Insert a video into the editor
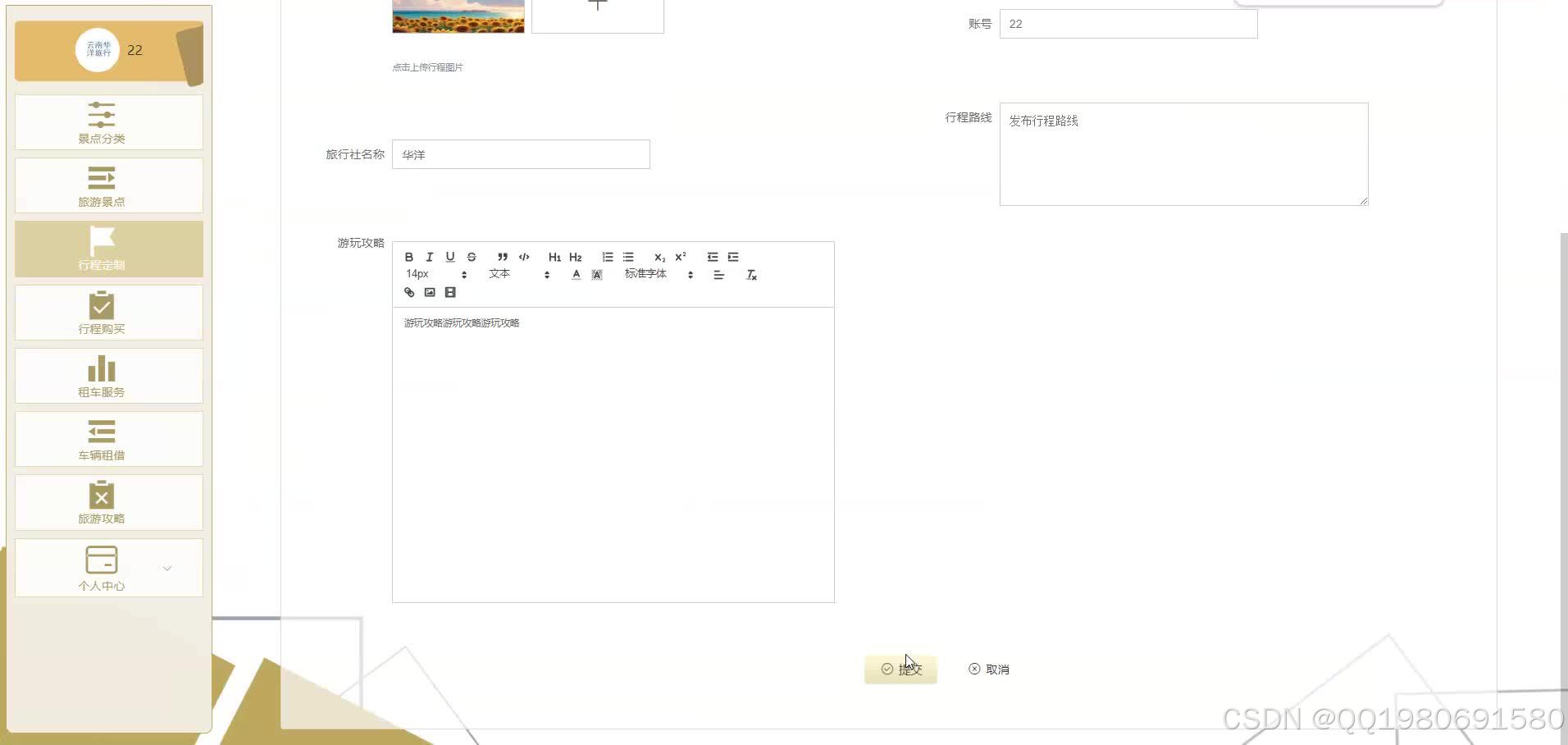 450,292
